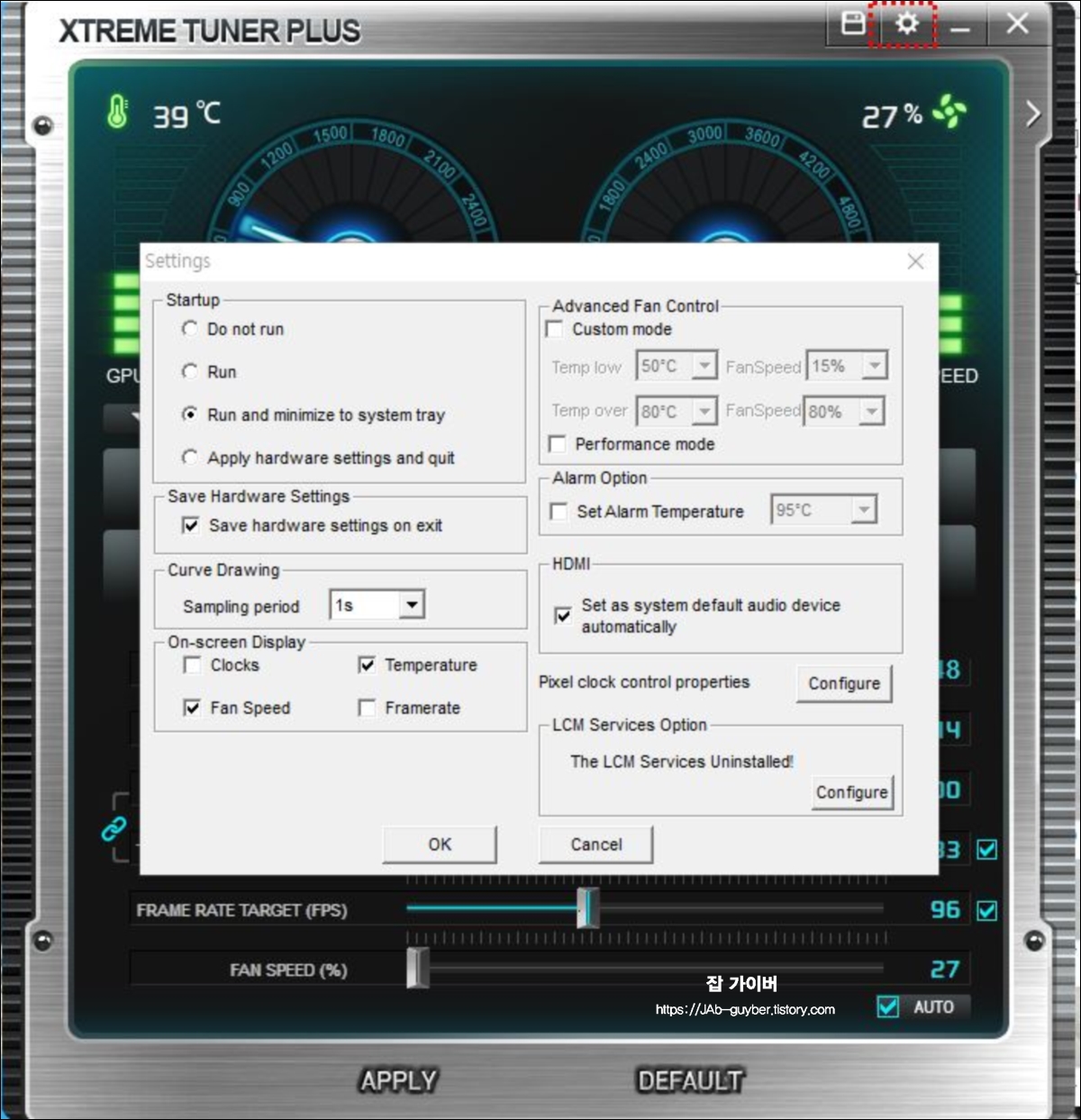
Task: Select the 'Run' startup radio button
Action: pos(189,371)
